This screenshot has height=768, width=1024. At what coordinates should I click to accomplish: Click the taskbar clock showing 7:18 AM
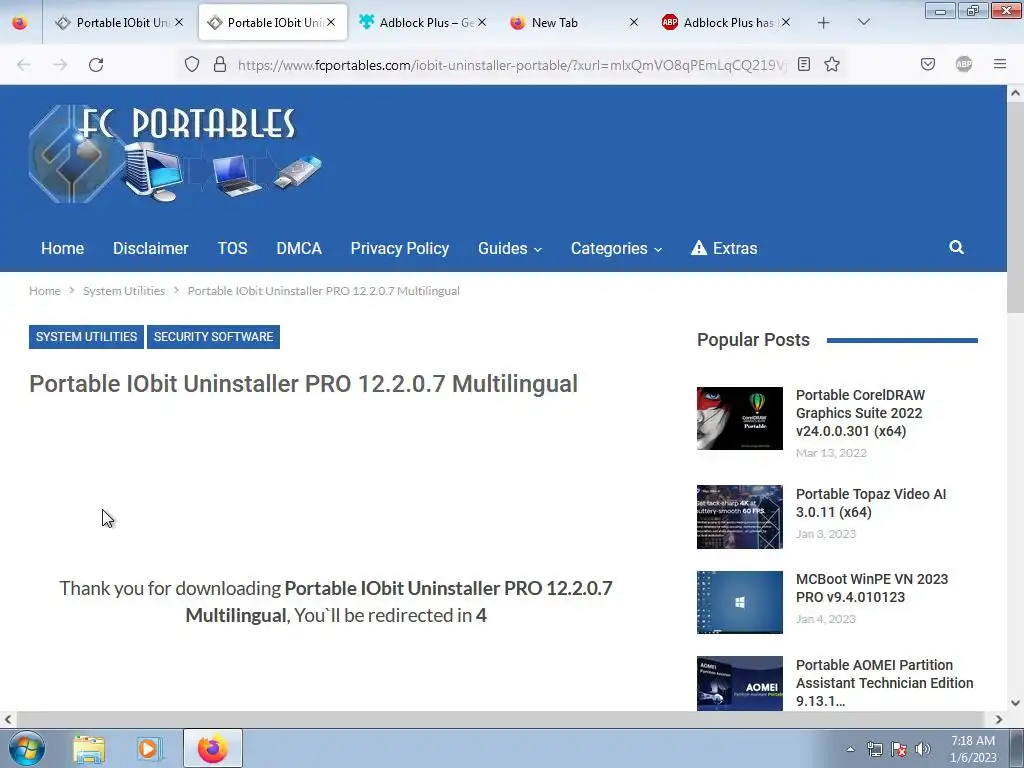coord(972,749)
